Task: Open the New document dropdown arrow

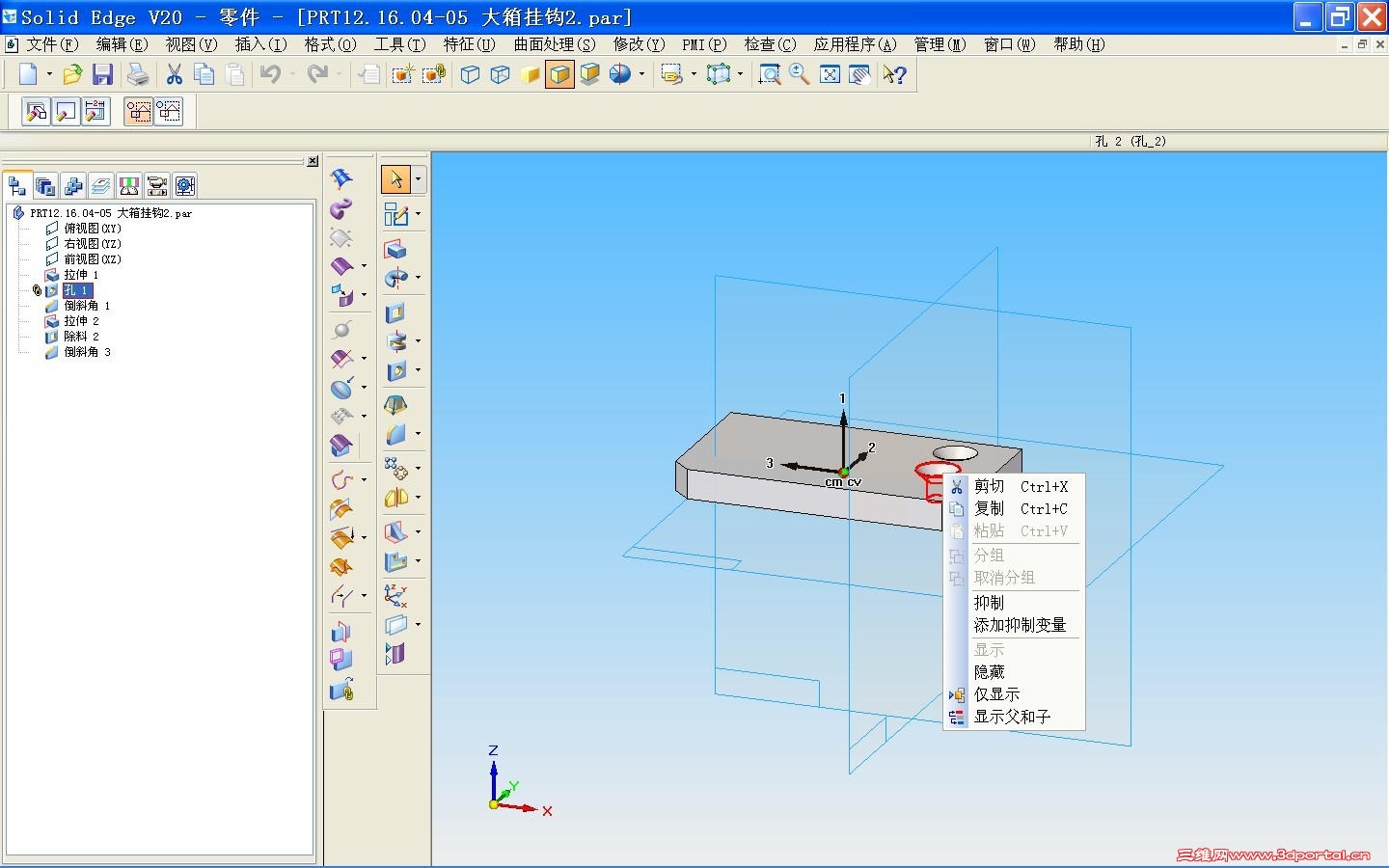Action: coord(49,74)
